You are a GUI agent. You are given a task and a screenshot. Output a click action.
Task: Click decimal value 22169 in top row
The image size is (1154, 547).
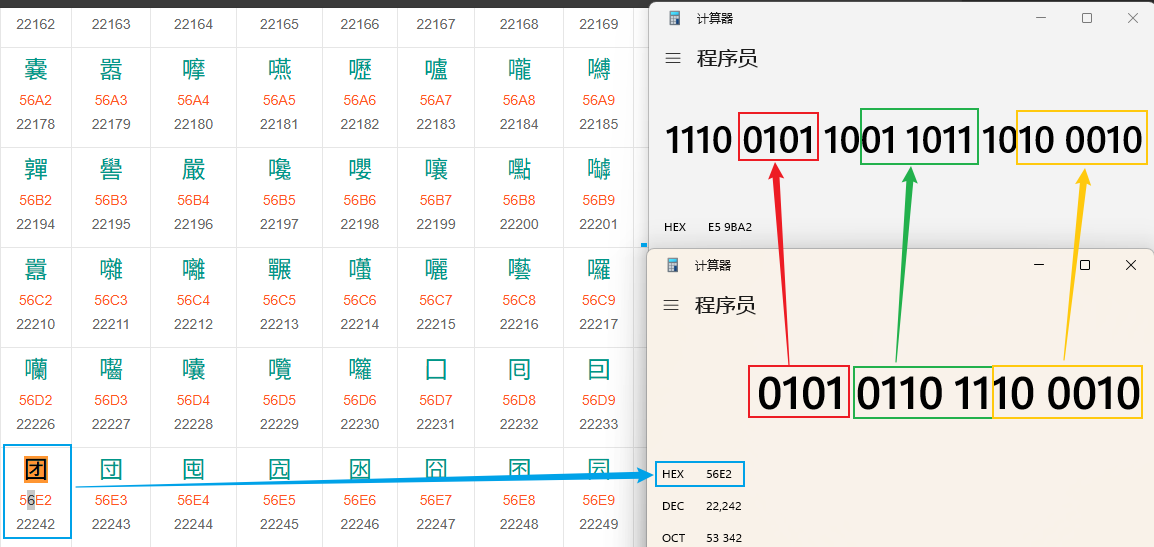599,24
